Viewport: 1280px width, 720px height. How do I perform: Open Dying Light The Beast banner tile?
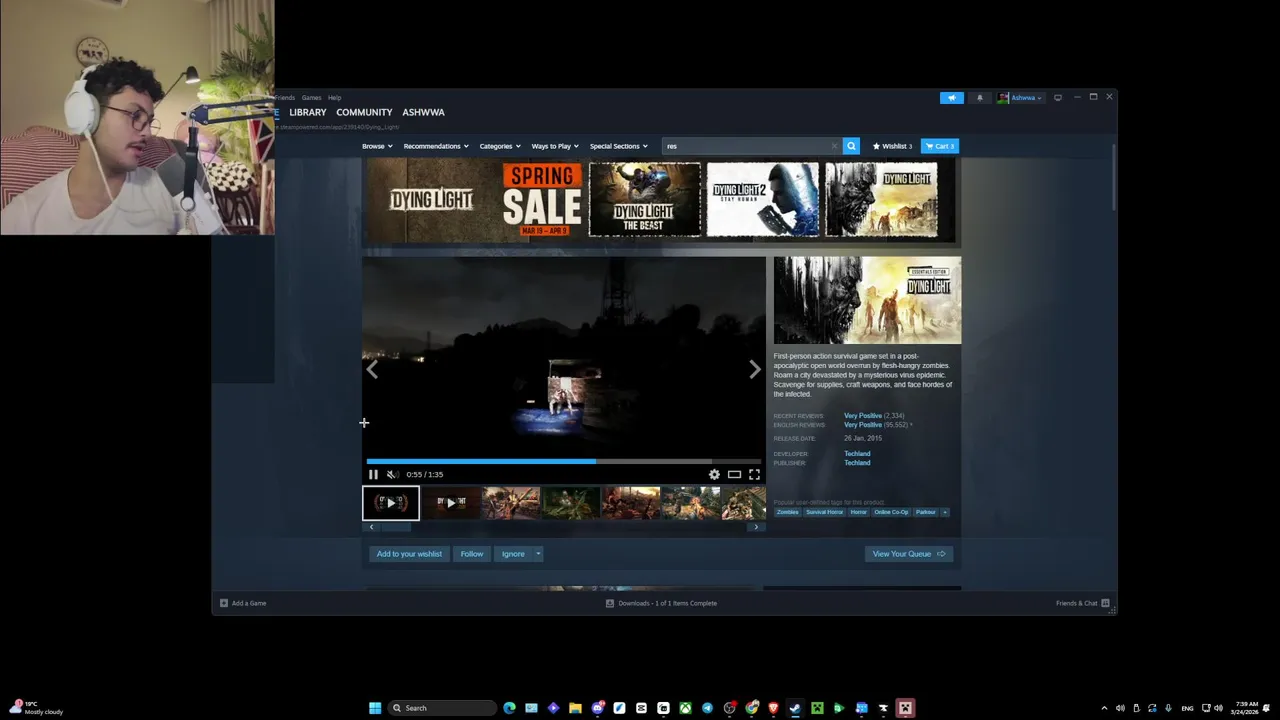coord(645,200)
